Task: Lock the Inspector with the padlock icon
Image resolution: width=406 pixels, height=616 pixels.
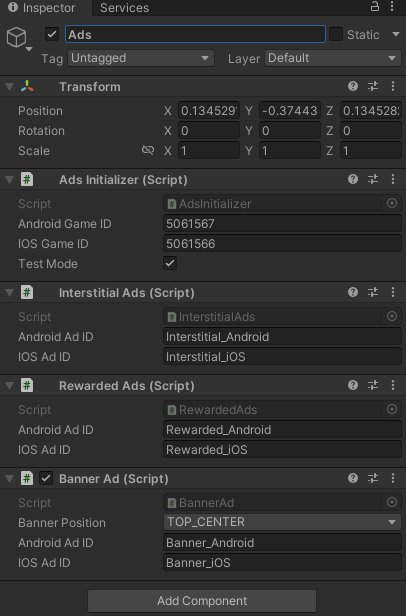Action: (375, 7)
